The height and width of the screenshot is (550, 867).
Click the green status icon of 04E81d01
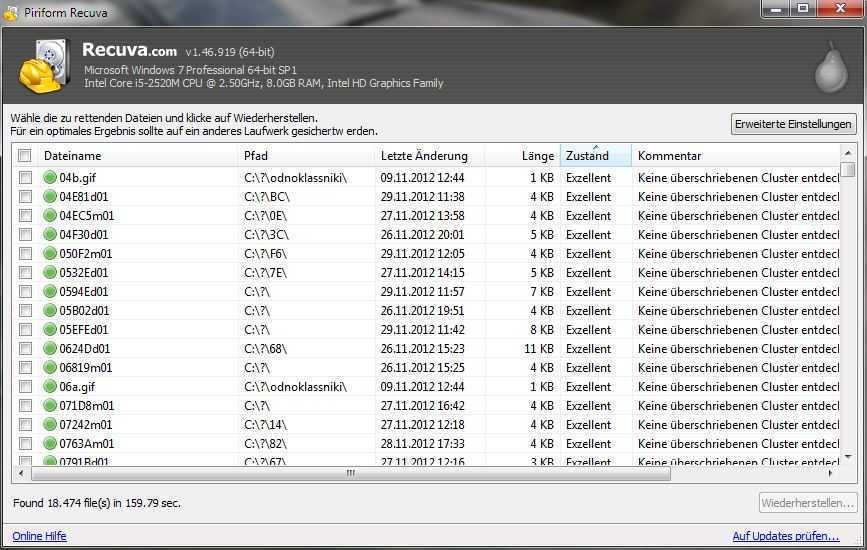(x=50, y=196)
